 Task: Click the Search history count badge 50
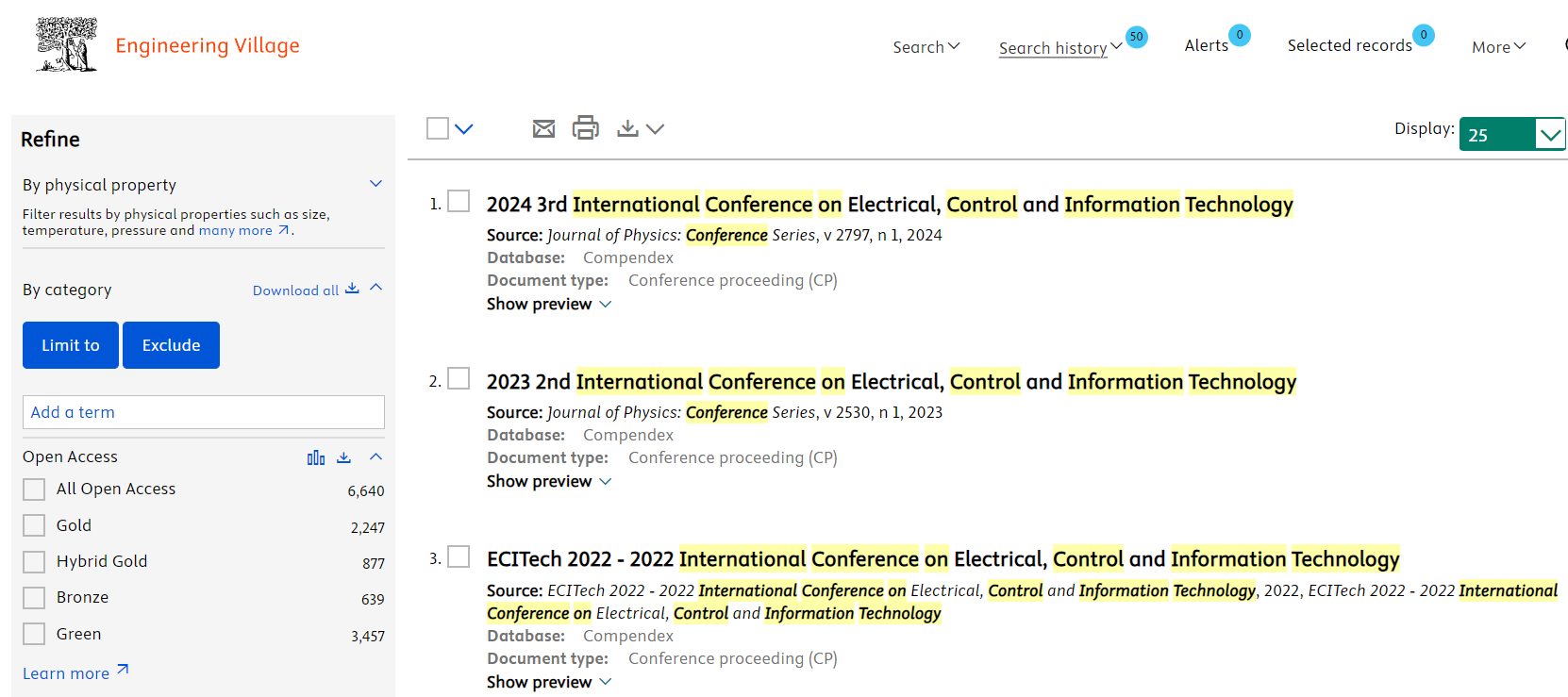[1137, 37]
